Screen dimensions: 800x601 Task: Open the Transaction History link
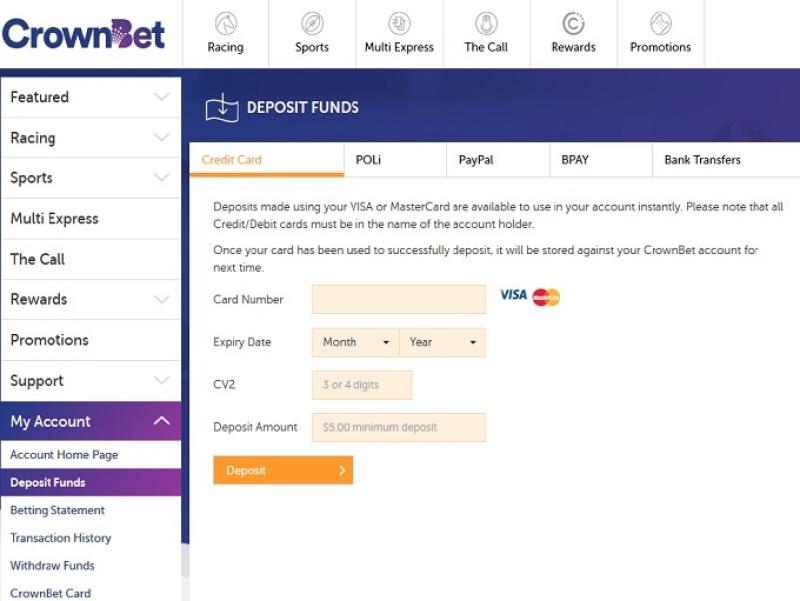(61, 538)
